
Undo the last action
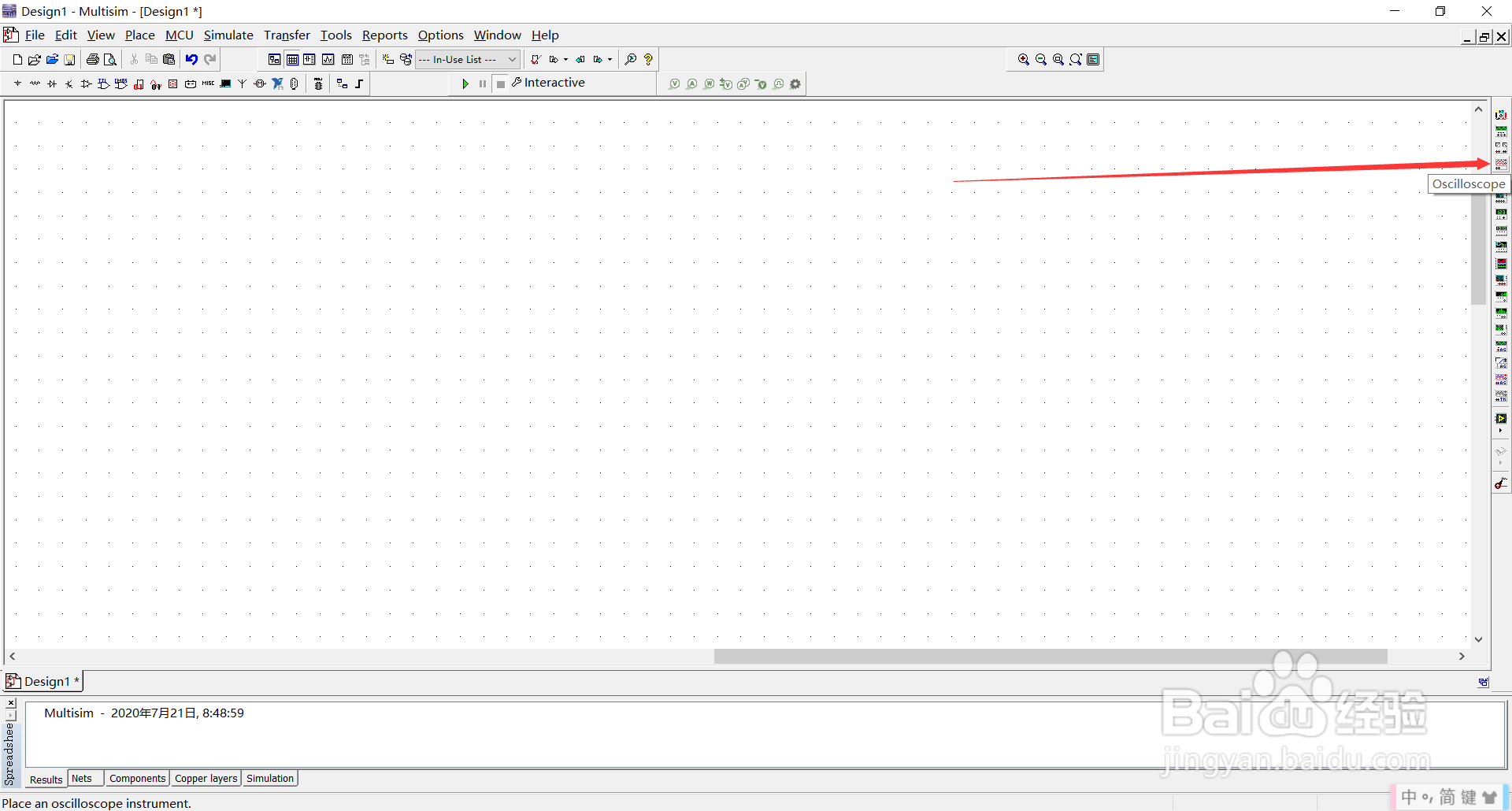[x=191, y=59]
